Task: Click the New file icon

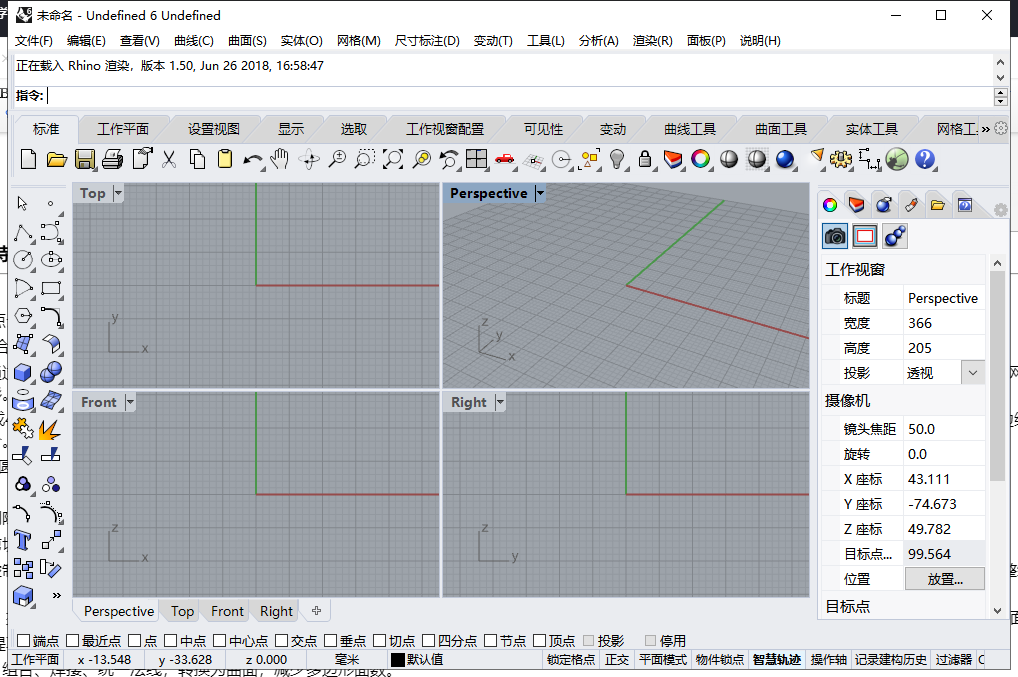Action: [28, 159]
